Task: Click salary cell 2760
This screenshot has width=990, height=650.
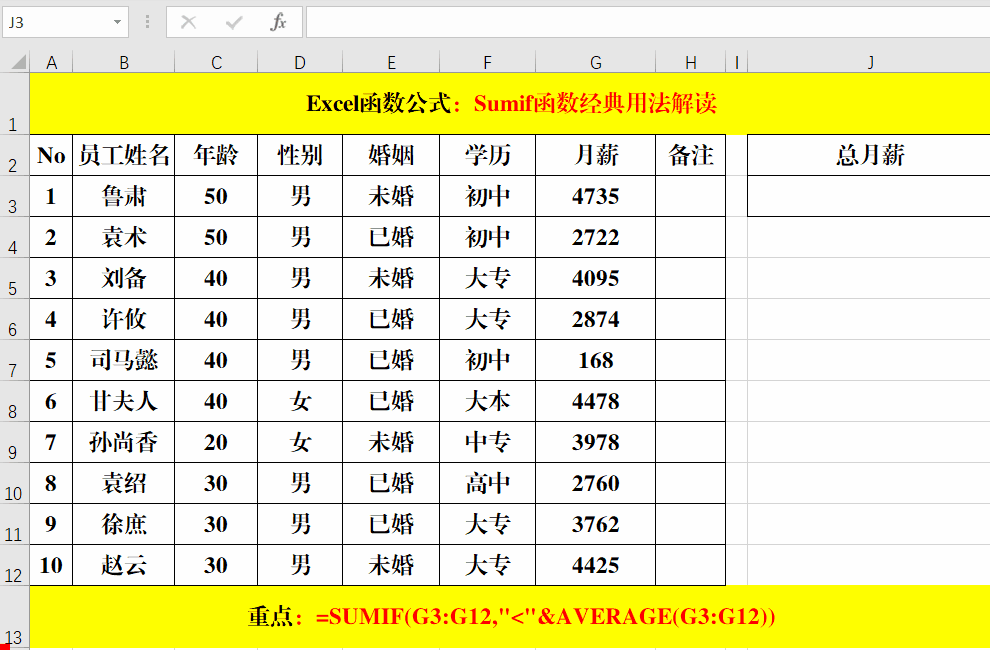Action: (x=595, y=484)
